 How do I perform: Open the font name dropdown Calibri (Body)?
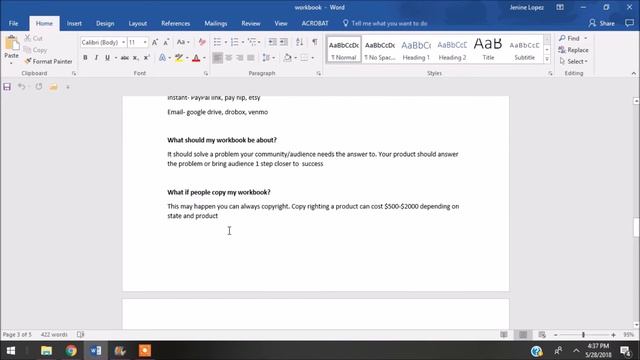(x=123, y=42)
